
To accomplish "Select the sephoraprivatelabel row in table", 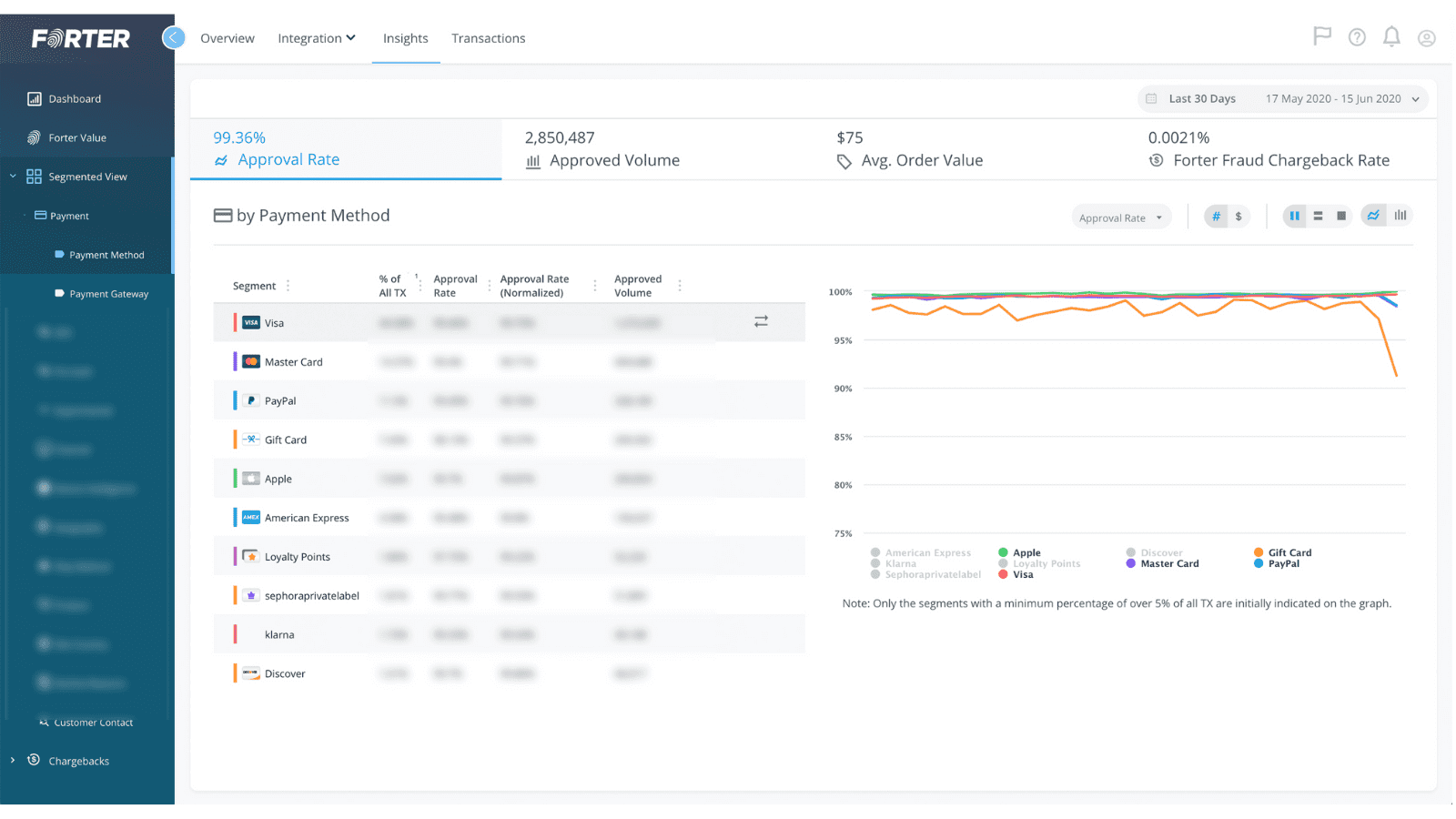I will (509, 595).
